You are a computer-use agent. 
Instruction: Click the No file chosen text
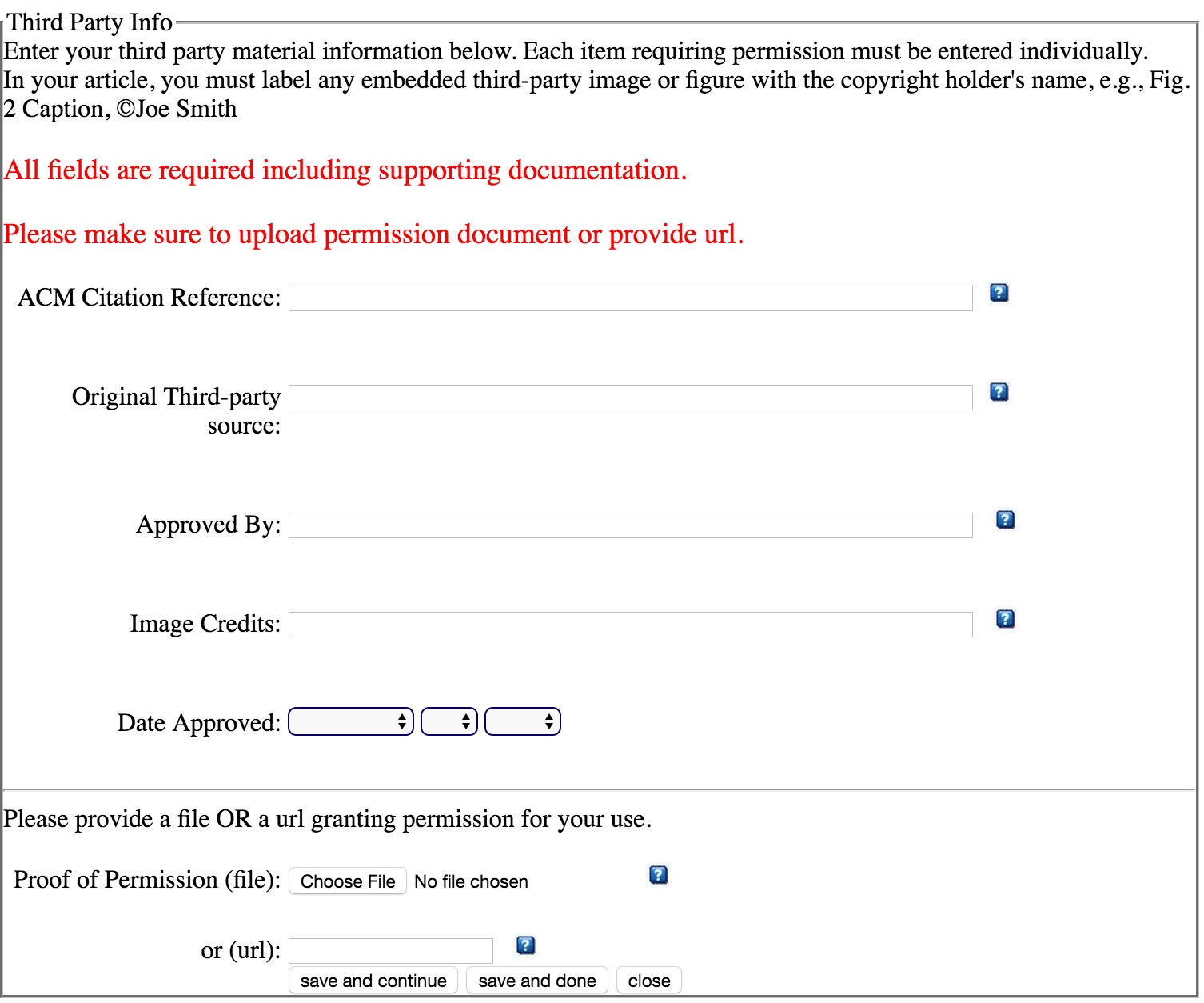coord(471,882)
